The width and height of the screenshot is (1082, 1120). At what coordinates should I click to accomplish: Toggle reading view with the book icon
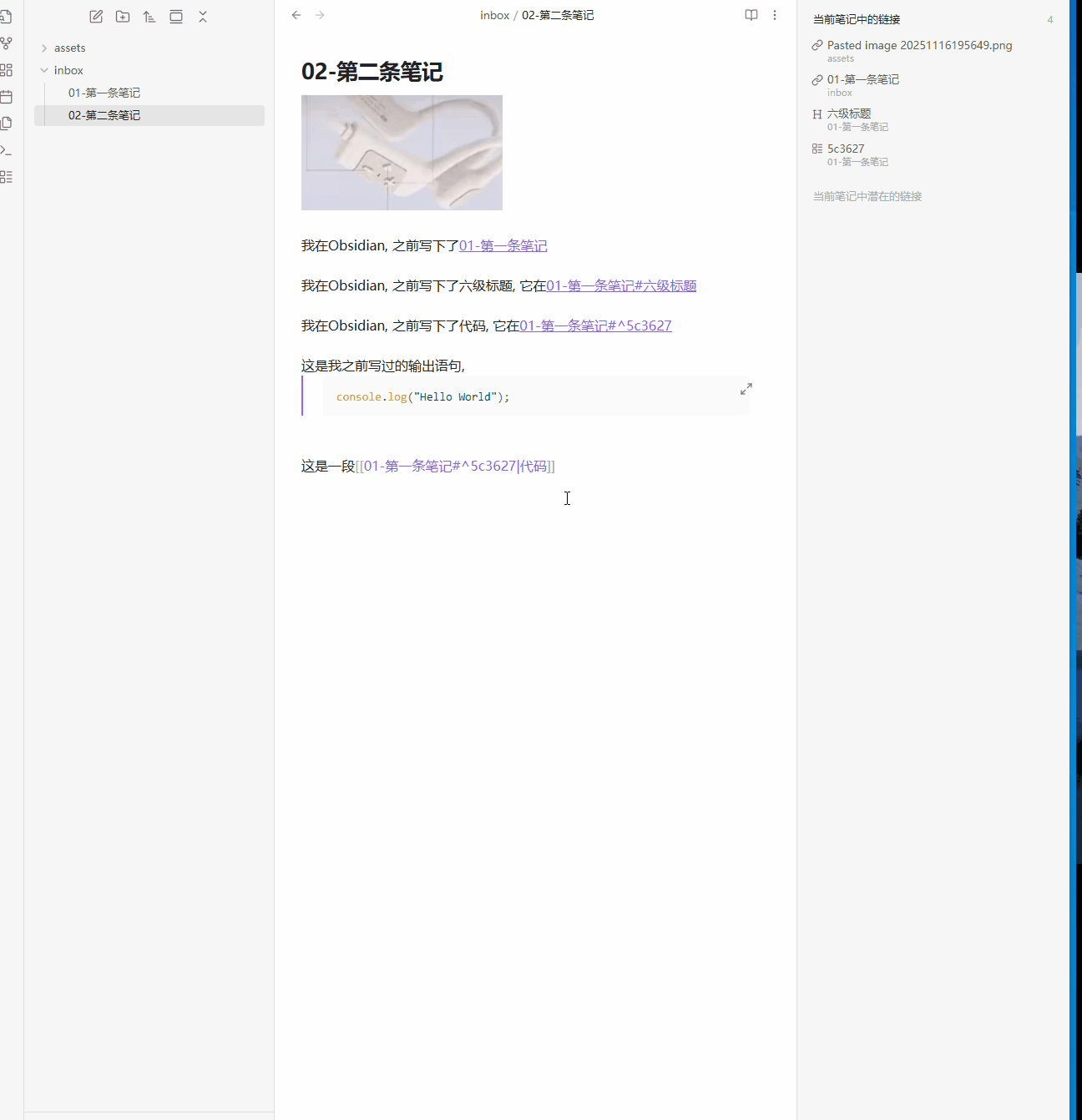(751, 15)
